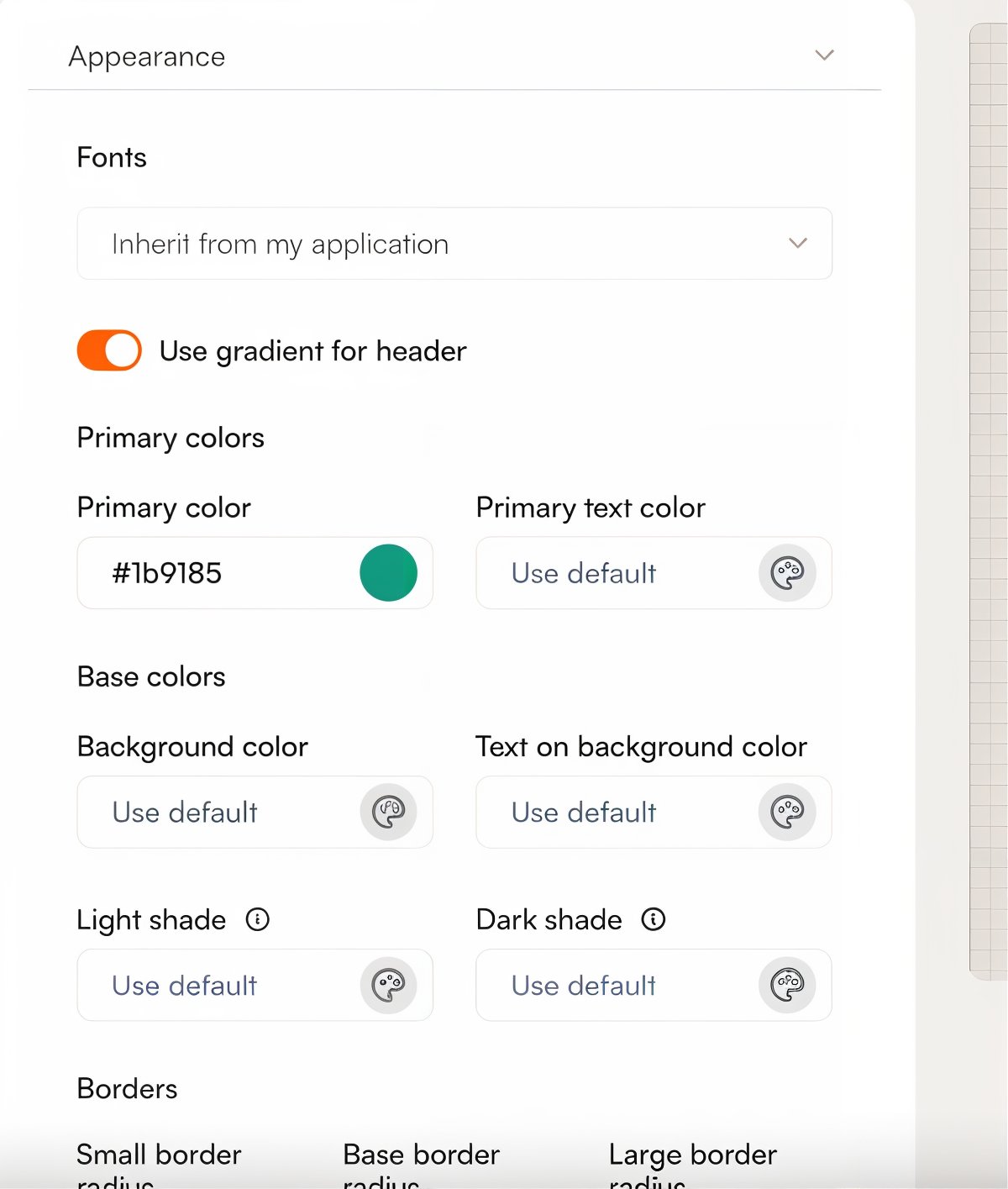Click the Primary colors heading
The height and width of the screenshot is (1189, 1008).
(171, 438)
